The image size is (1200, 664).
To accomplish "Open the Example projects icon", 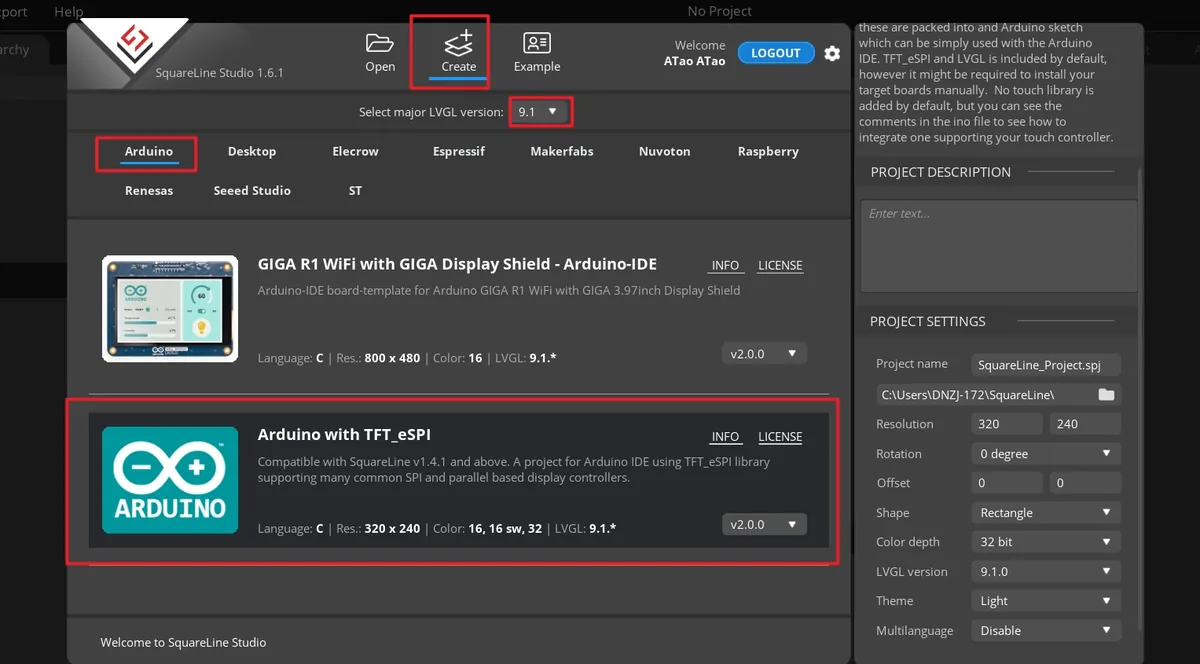I will click(537, 43).
